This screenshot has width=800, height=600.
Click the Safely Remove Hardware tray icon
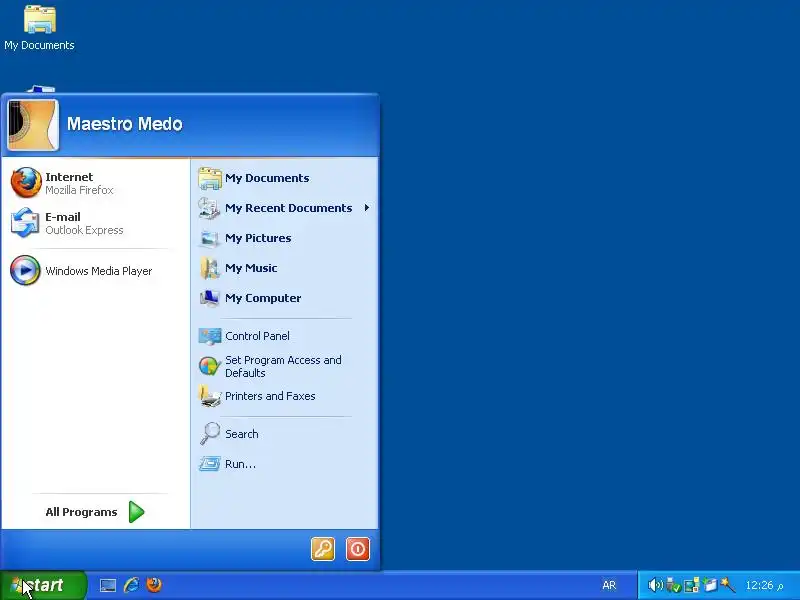[673, 585]
